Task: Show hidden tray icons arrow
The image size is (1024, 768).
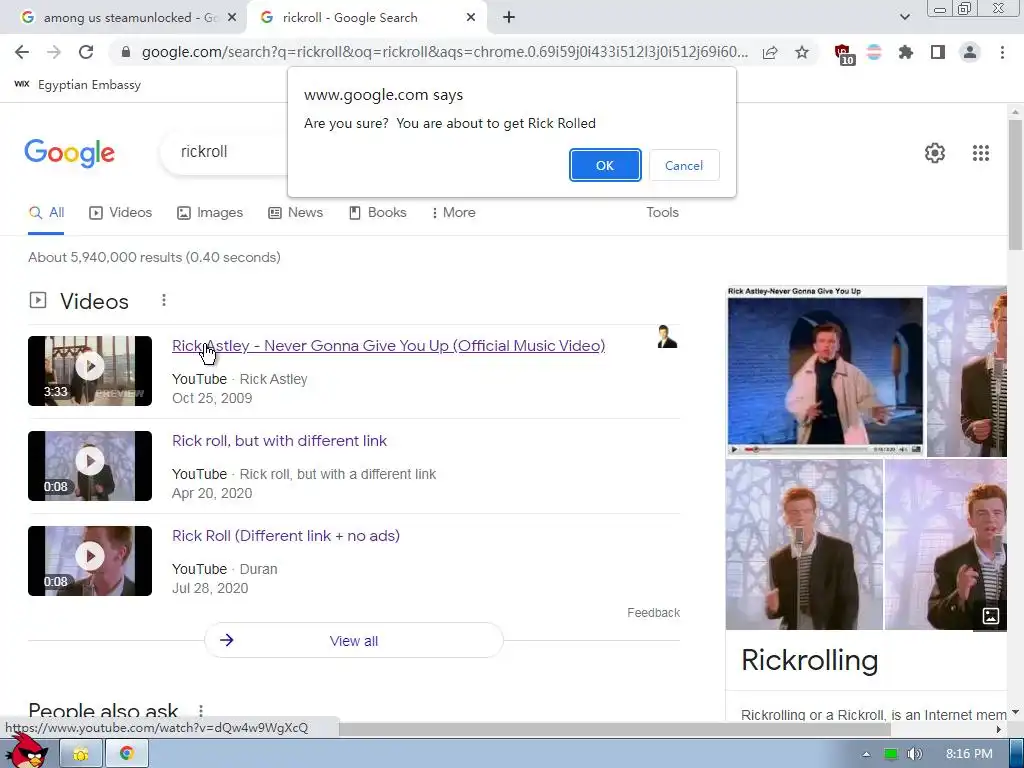Action: (866, 754)
